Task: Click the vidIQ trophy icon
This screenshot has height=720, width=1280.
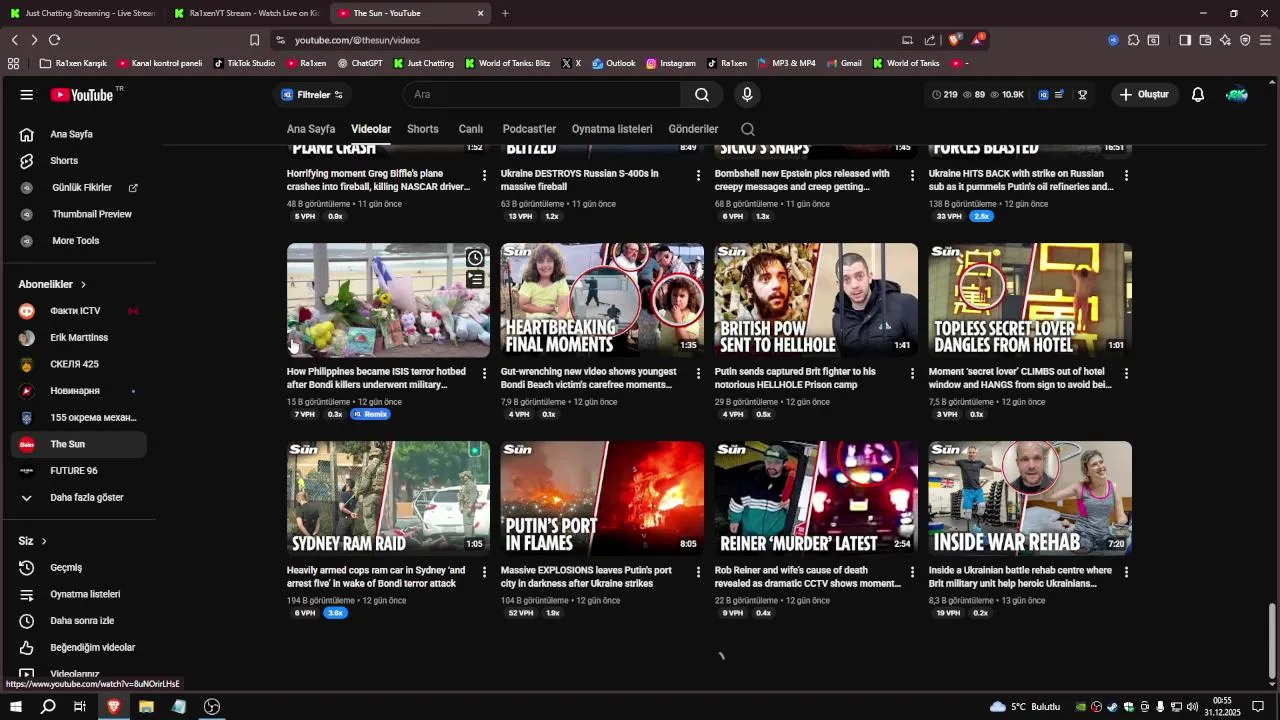Action: click(1082, 95)
